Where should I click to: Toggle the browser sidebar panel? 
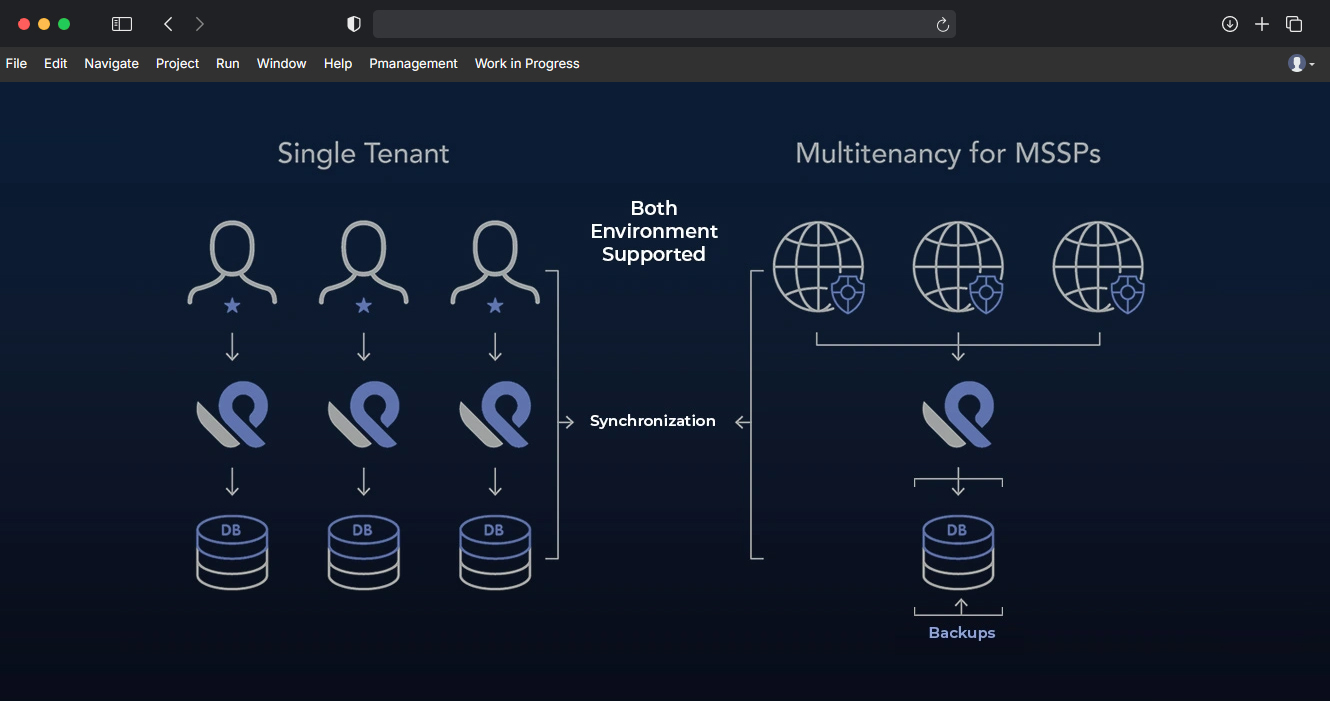[x=122, y=24]
